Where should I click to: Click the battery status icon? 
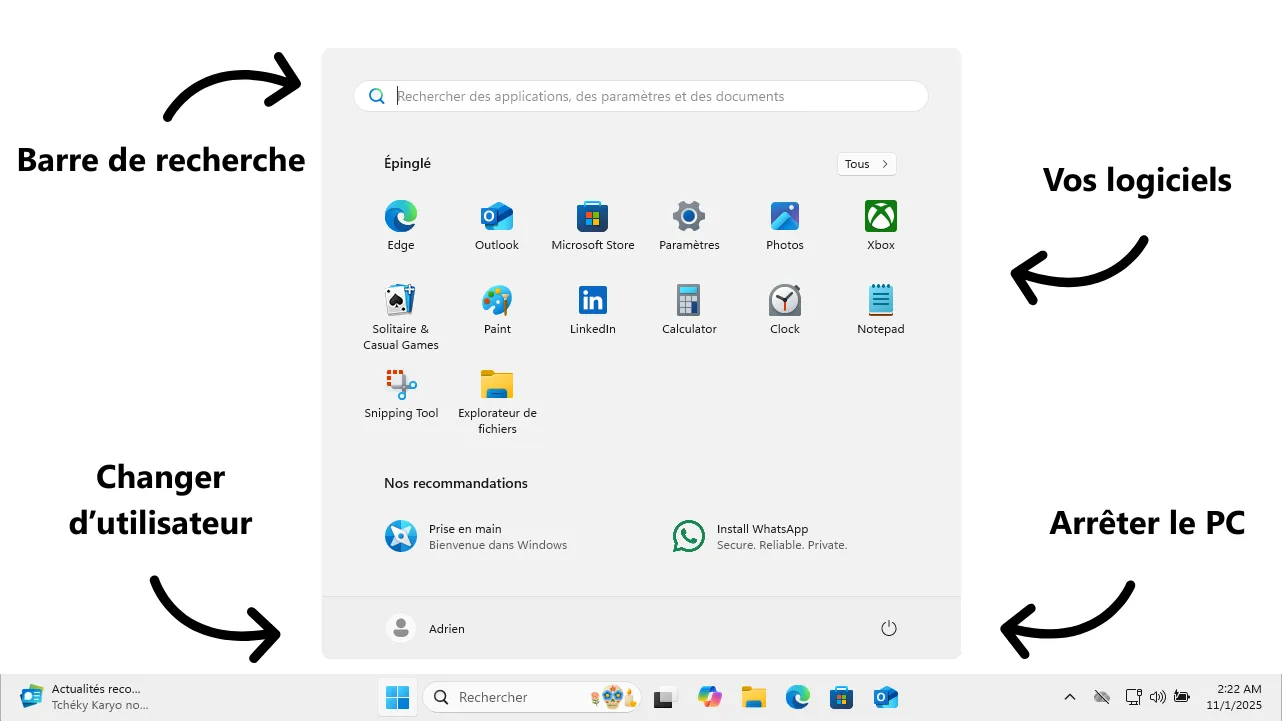pyautogui.click(x=1181, y=697)
